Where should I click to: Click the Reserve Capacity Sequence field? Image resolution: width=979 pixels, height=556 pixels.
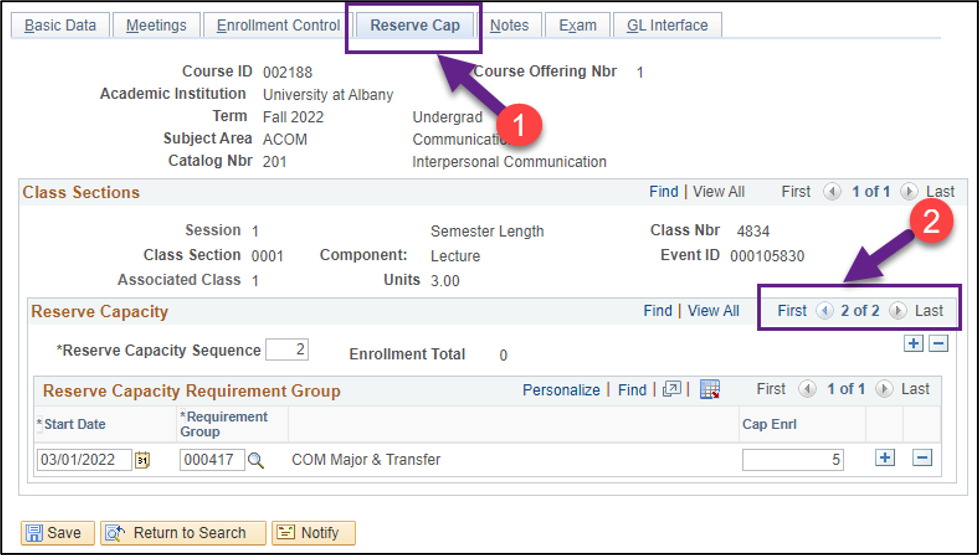tap(286, 350)
